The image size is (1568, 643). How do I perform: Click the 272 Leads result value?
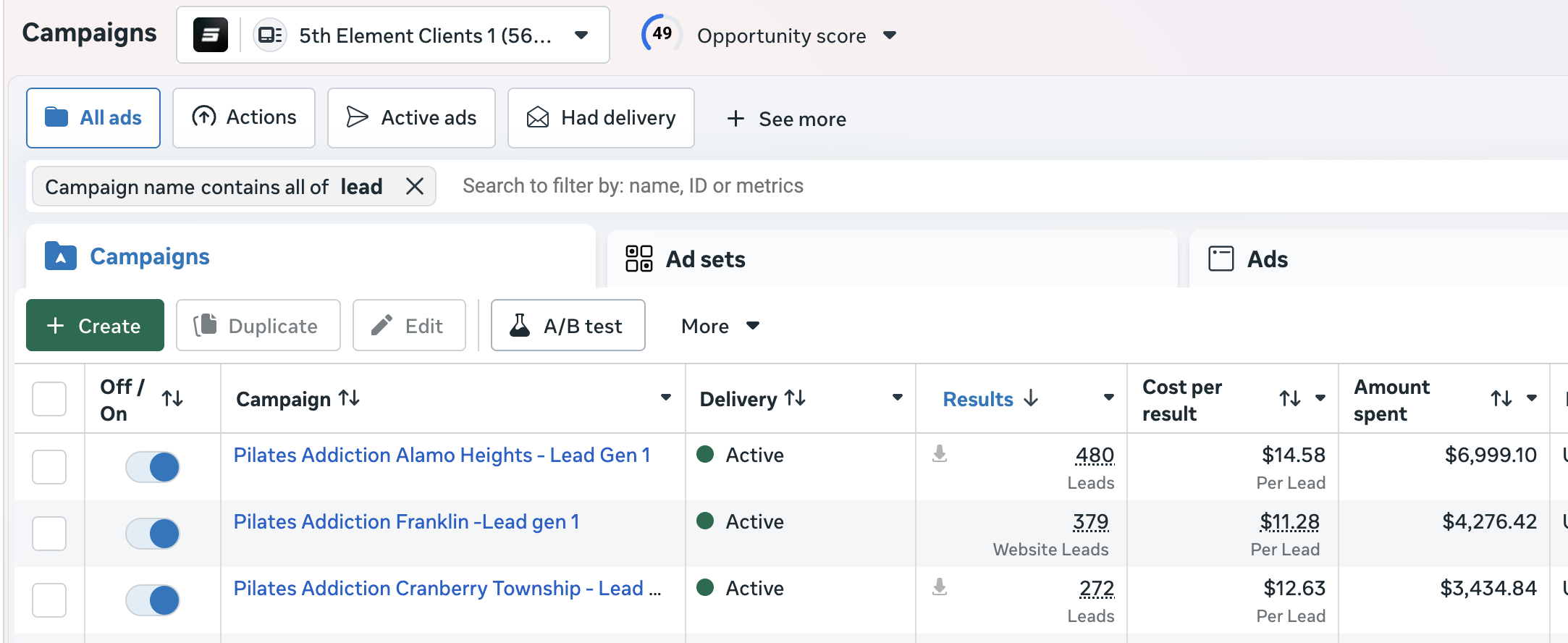[1096, 589]
